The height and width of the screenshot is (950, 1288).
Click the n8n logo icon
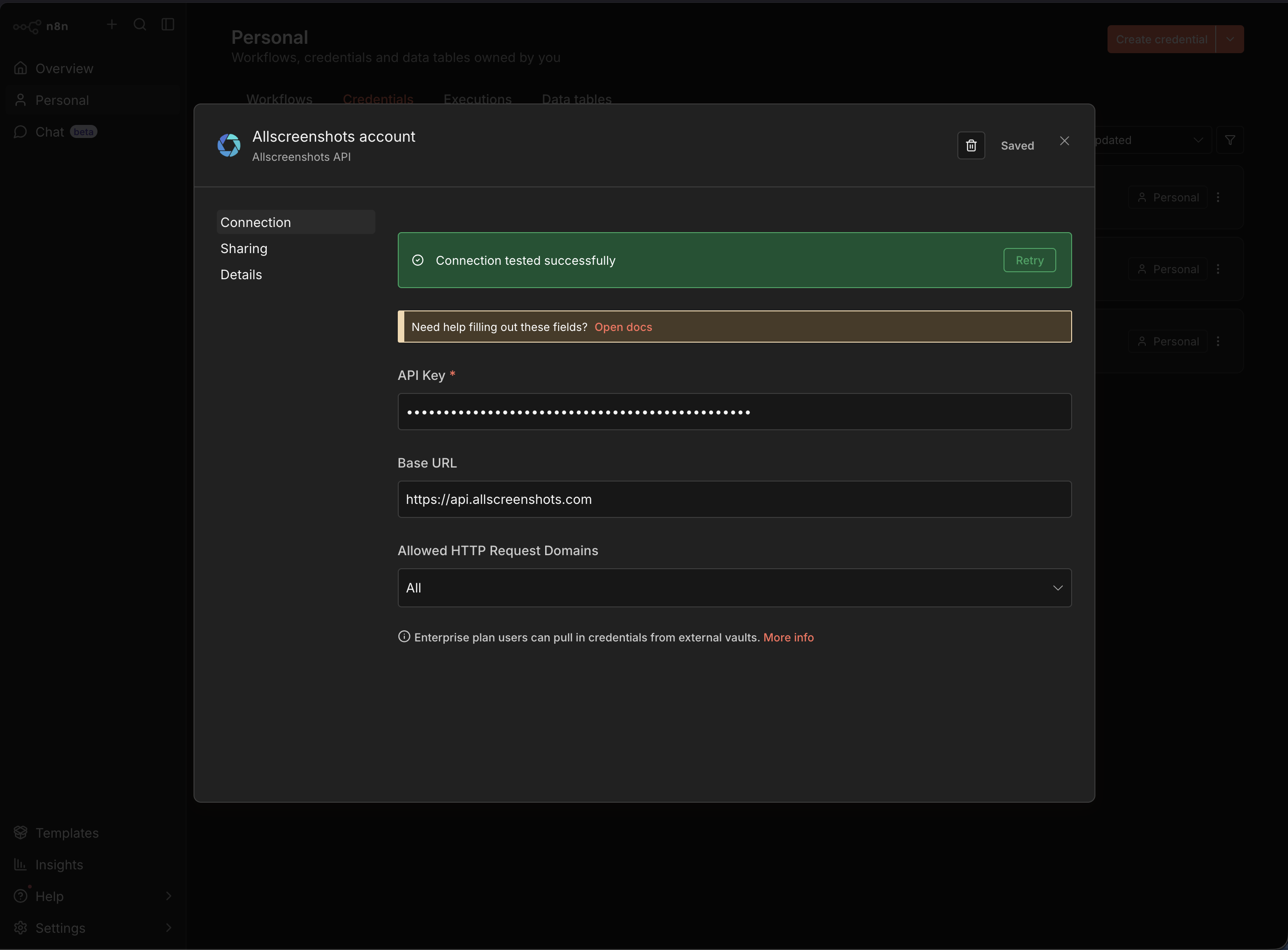27,27
